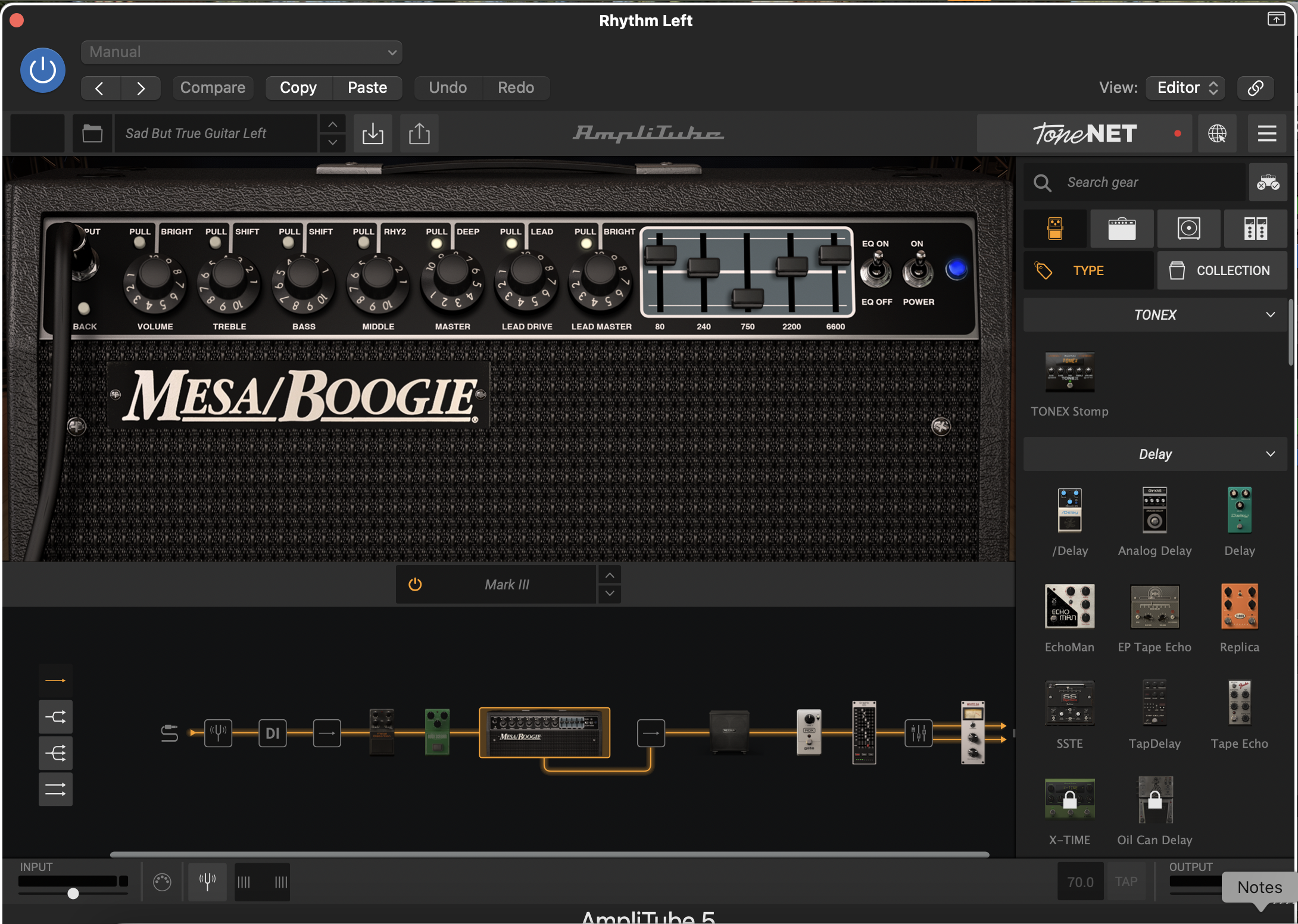Select the Cabinet speaker gear tab
The width and height of the screenshot is (1298, 924).
(x=1188, y=229)
